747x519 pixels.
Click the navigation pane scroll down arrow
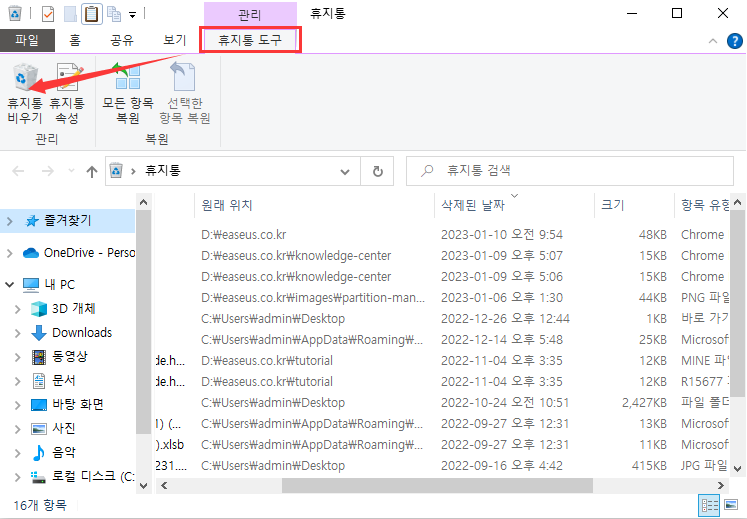point(143,486)
